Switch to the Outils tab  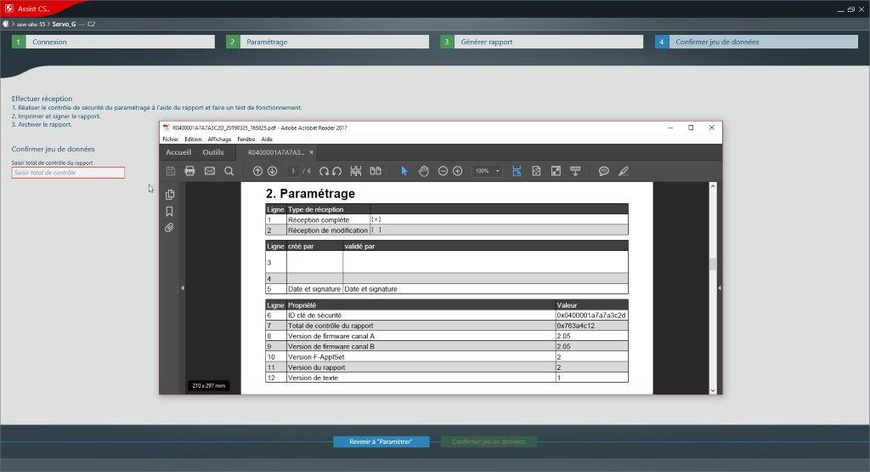tap(213, 152)
